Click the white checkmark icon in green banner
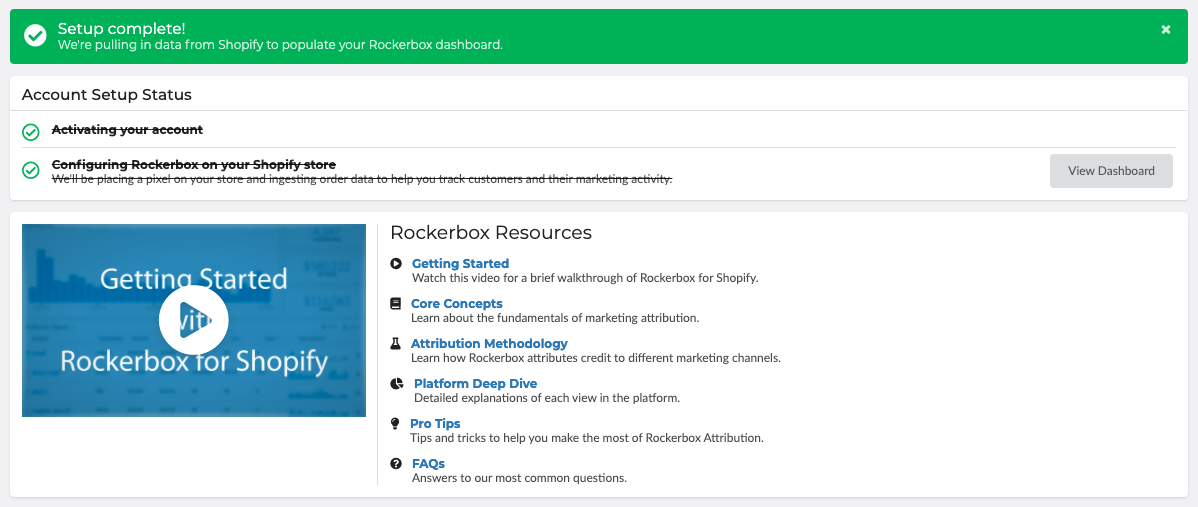The image size is (1198, 507). coord(35,35)
